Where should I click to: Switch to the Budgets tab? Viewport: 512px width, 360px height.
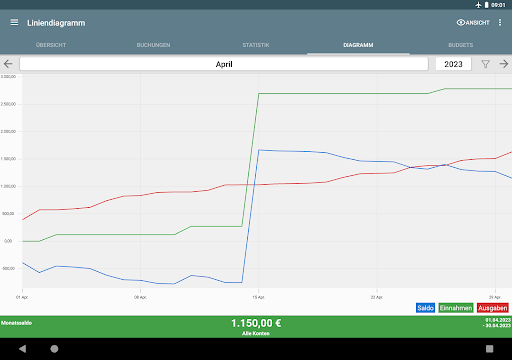(461, 45)
